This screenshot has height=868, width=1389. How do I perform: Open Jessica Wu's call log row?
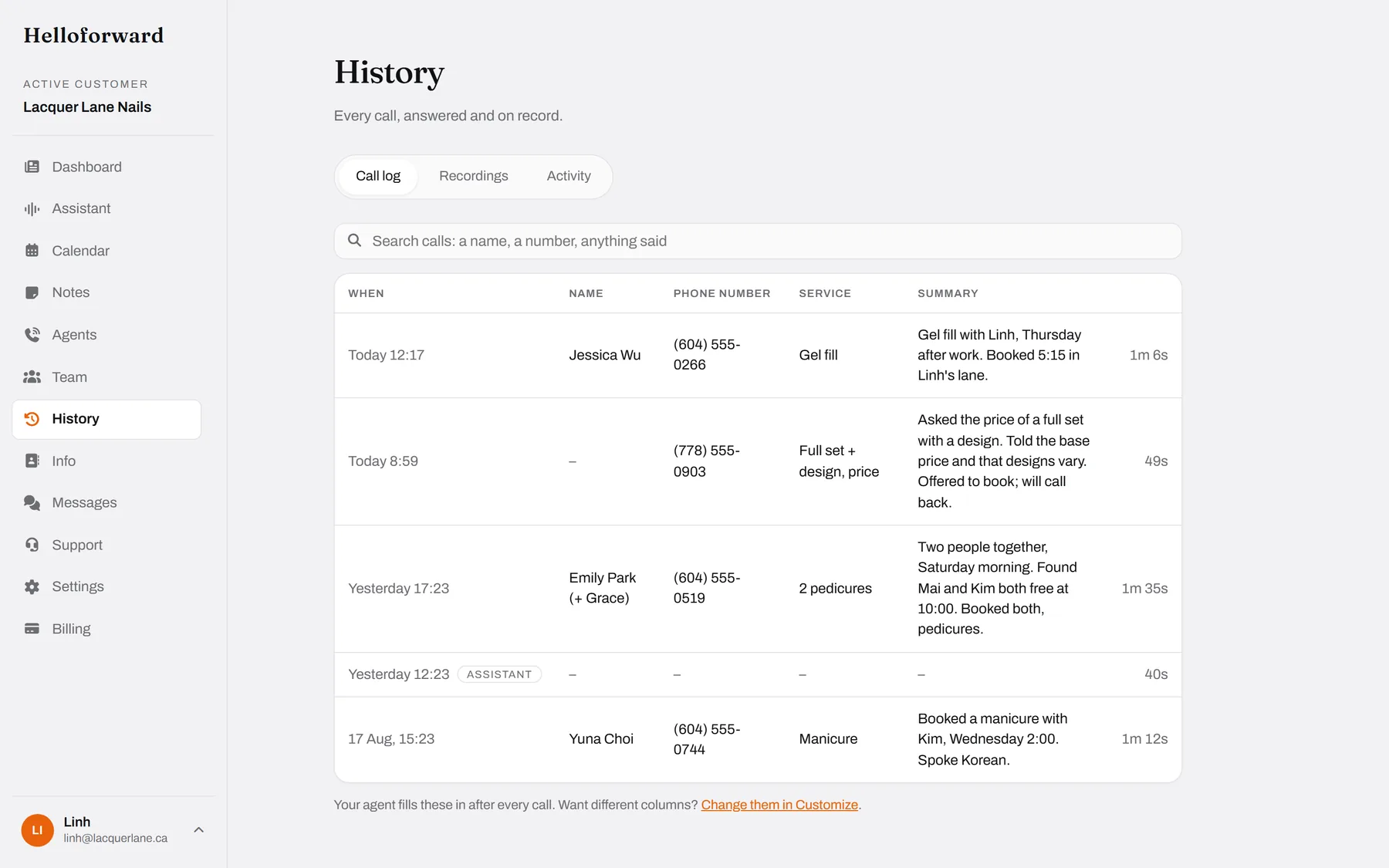coord(758,355)
